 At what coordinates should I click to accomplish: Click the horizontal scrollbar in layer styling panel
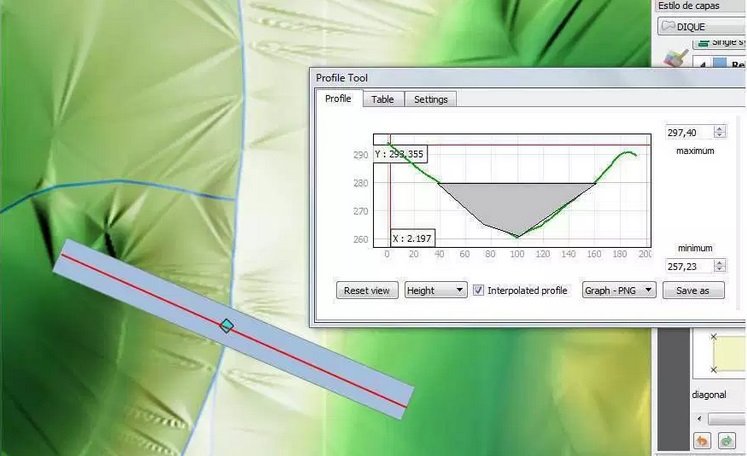tap(725, 418)
